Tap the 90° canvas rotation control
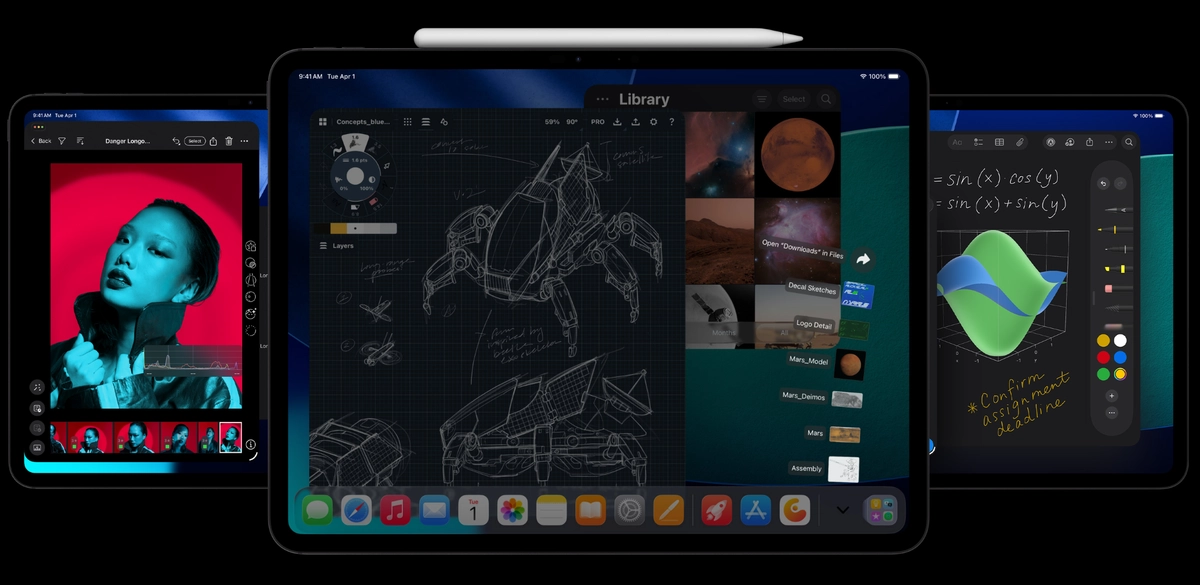Image resolution: width=1200 pixels, height=585 pixels. (571, 122)
